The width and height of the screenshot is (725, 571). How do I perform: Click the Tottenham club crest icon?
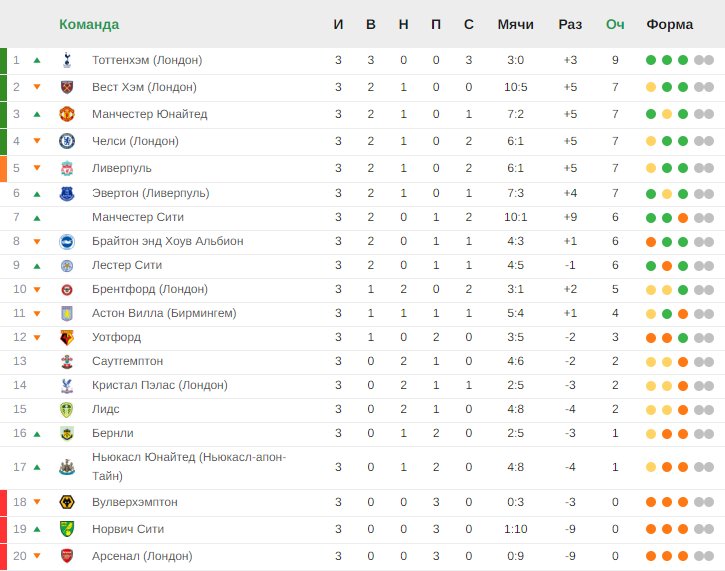[67, 60]
